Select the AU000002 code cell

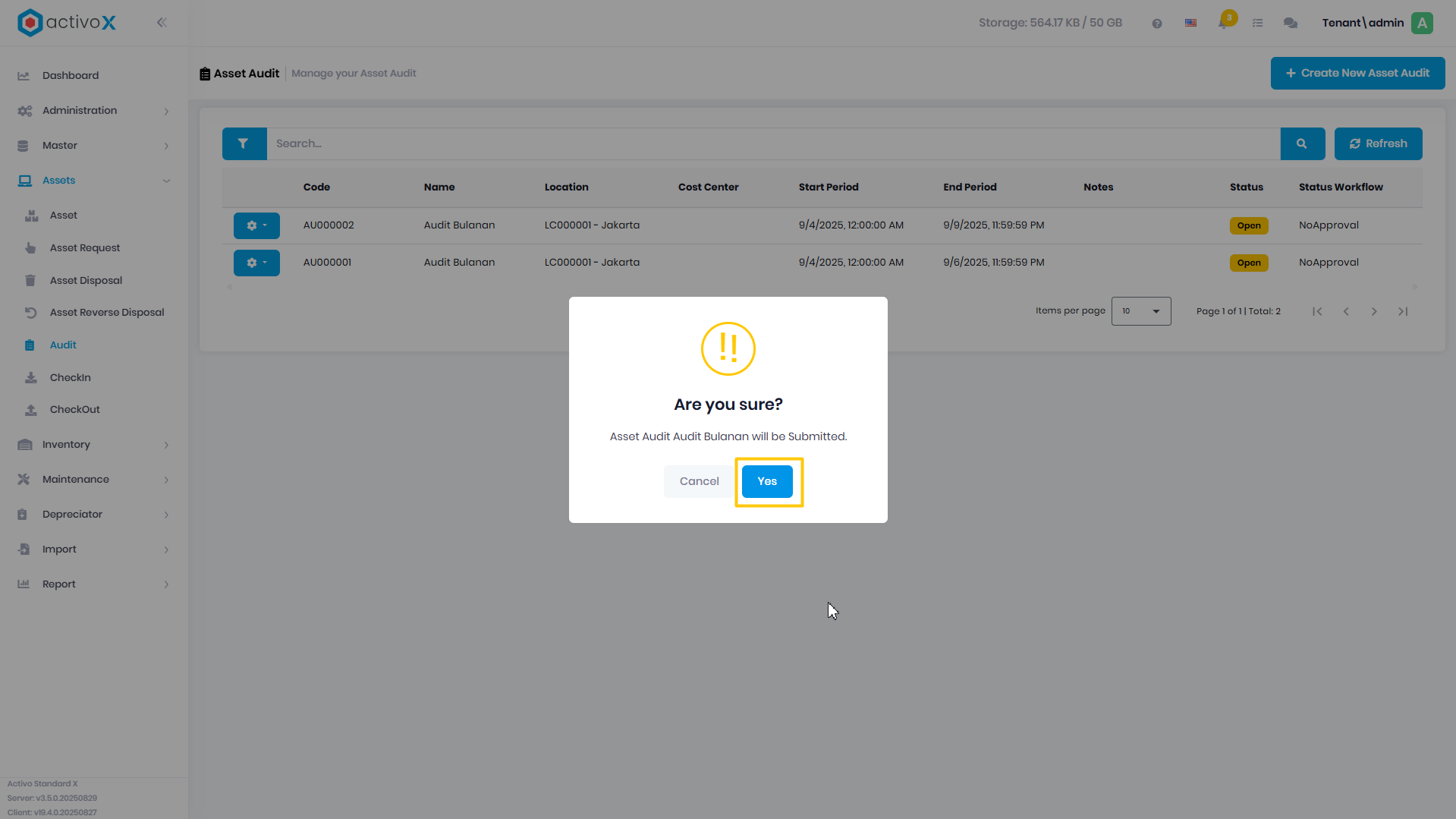point(329,225)
